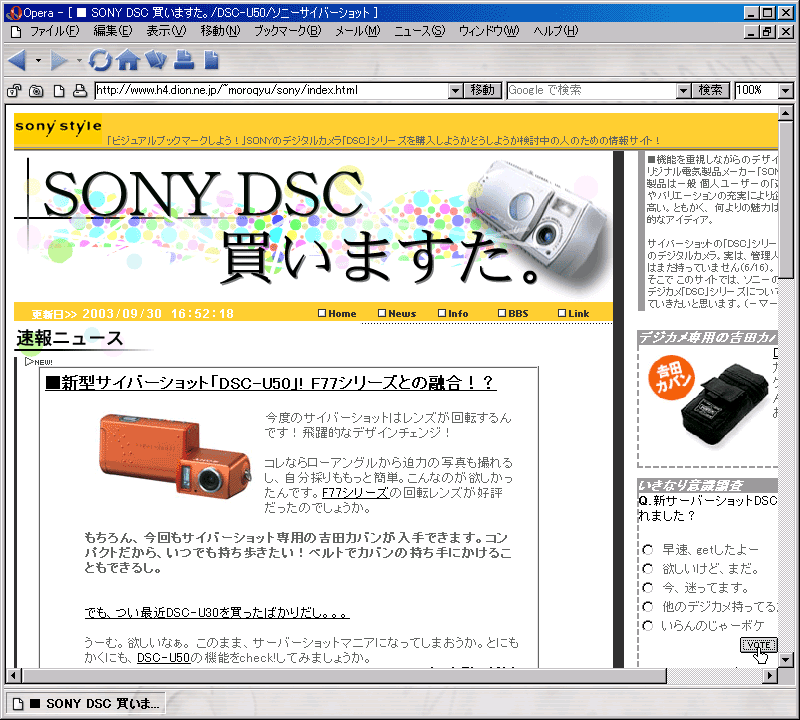Click the horizontal scrollbar left arrow
The image size is (800, 720).
(14, 676)
